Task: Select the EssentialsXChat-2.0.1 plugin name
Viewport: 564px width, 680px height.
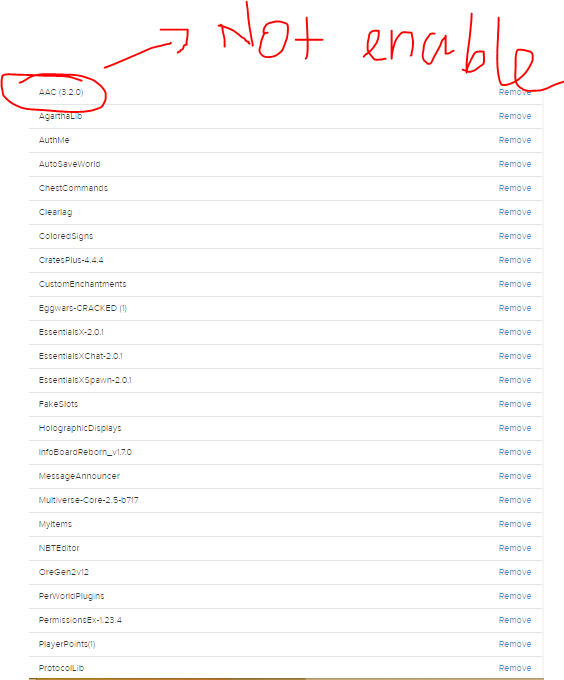Action: point(81,356)
